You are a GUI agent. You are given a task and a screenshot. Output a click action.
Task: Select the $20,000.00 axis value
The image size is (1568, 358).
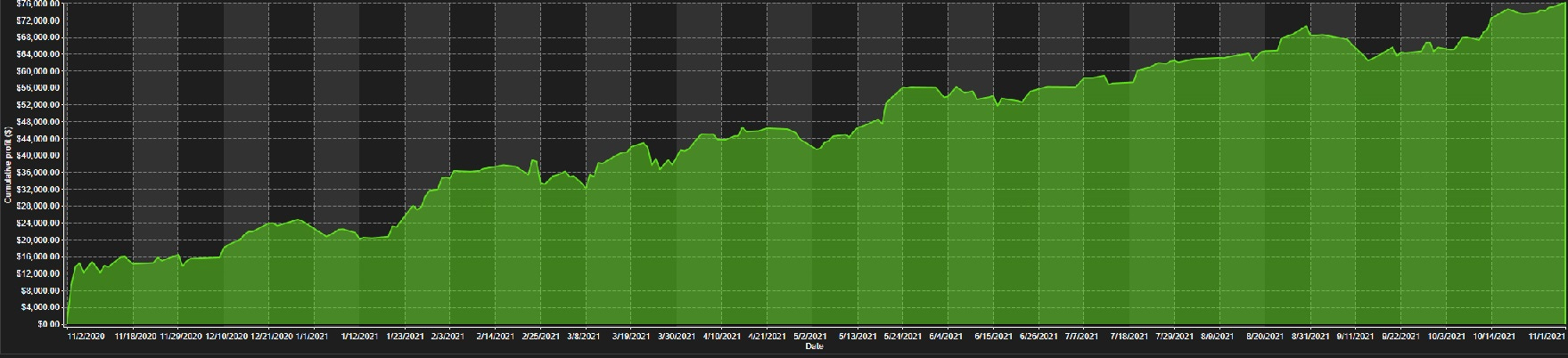coord(37,240)
